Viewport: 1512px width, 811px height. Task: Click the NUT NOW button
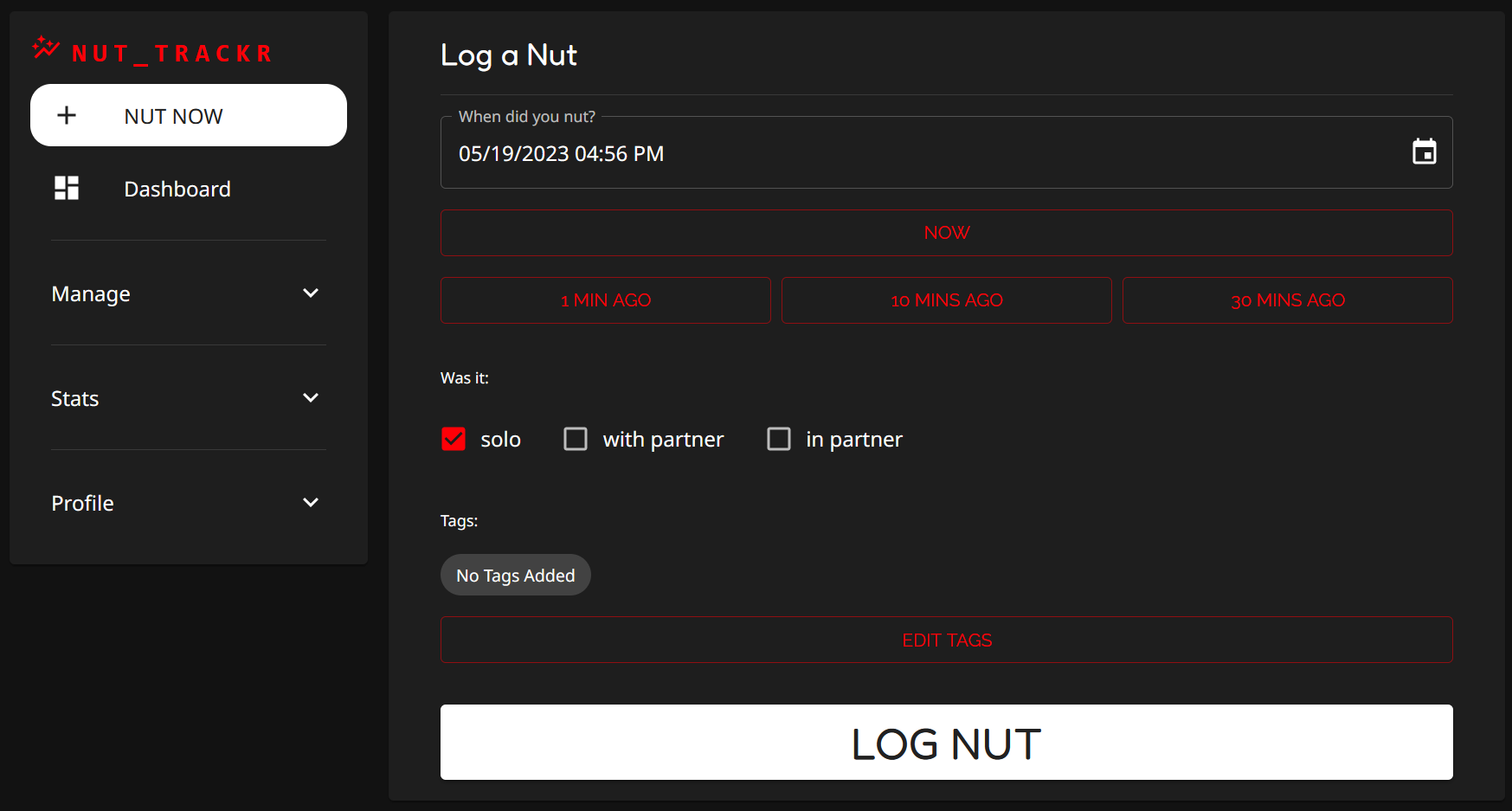189,115
